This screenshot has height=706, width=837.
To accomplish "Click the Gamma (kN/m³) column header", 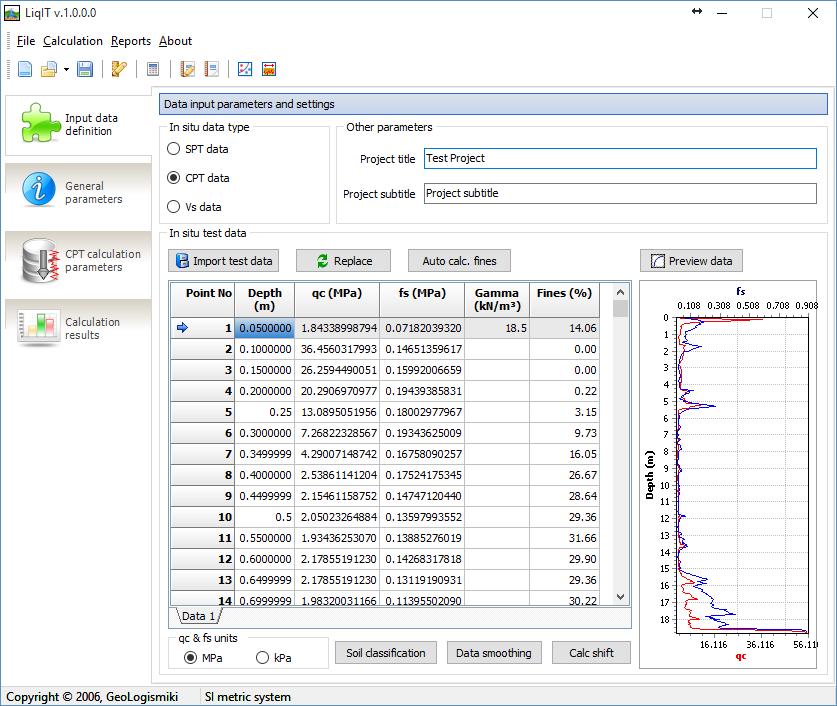I will (x=497, y=300).
